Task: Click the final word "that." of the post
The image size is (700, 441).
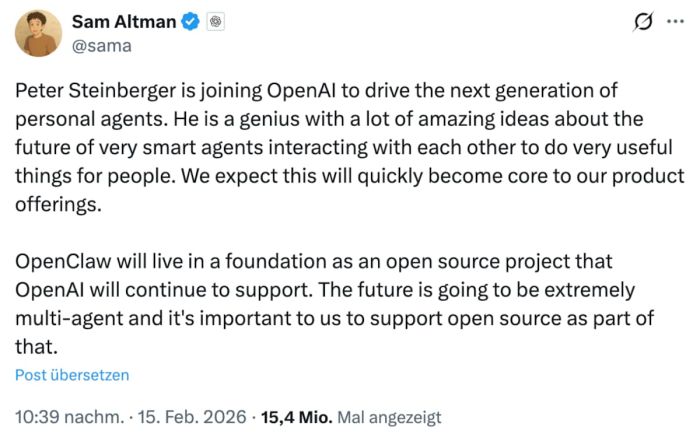Action: pyautogui.click(x=35, y=348)
